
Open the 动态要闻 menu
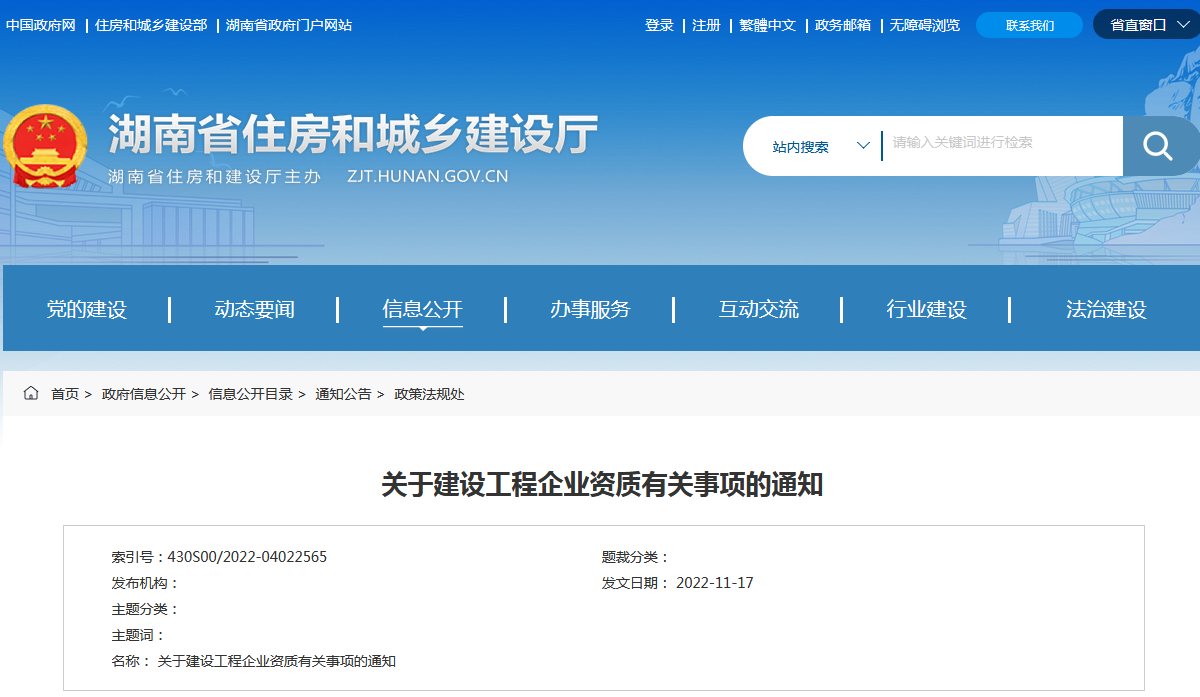coord(254,309)
